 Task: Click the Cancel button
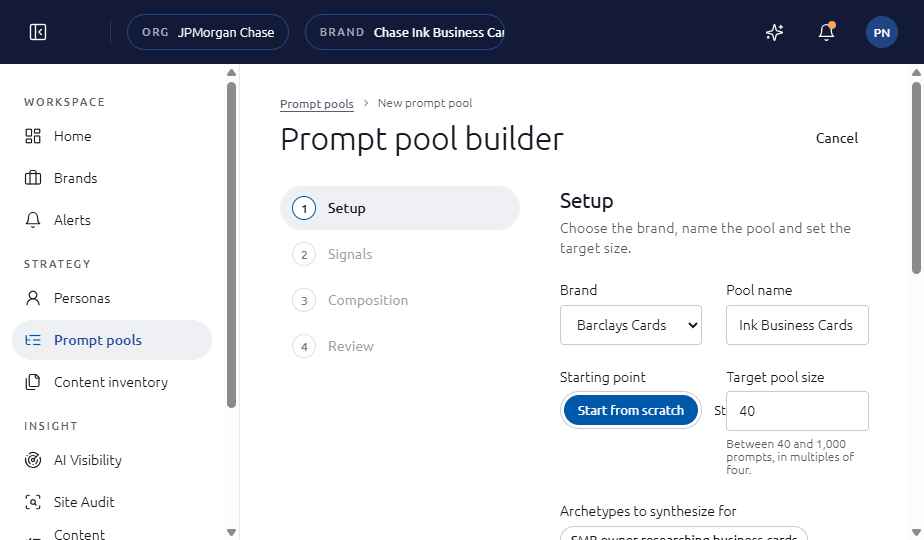836,138
